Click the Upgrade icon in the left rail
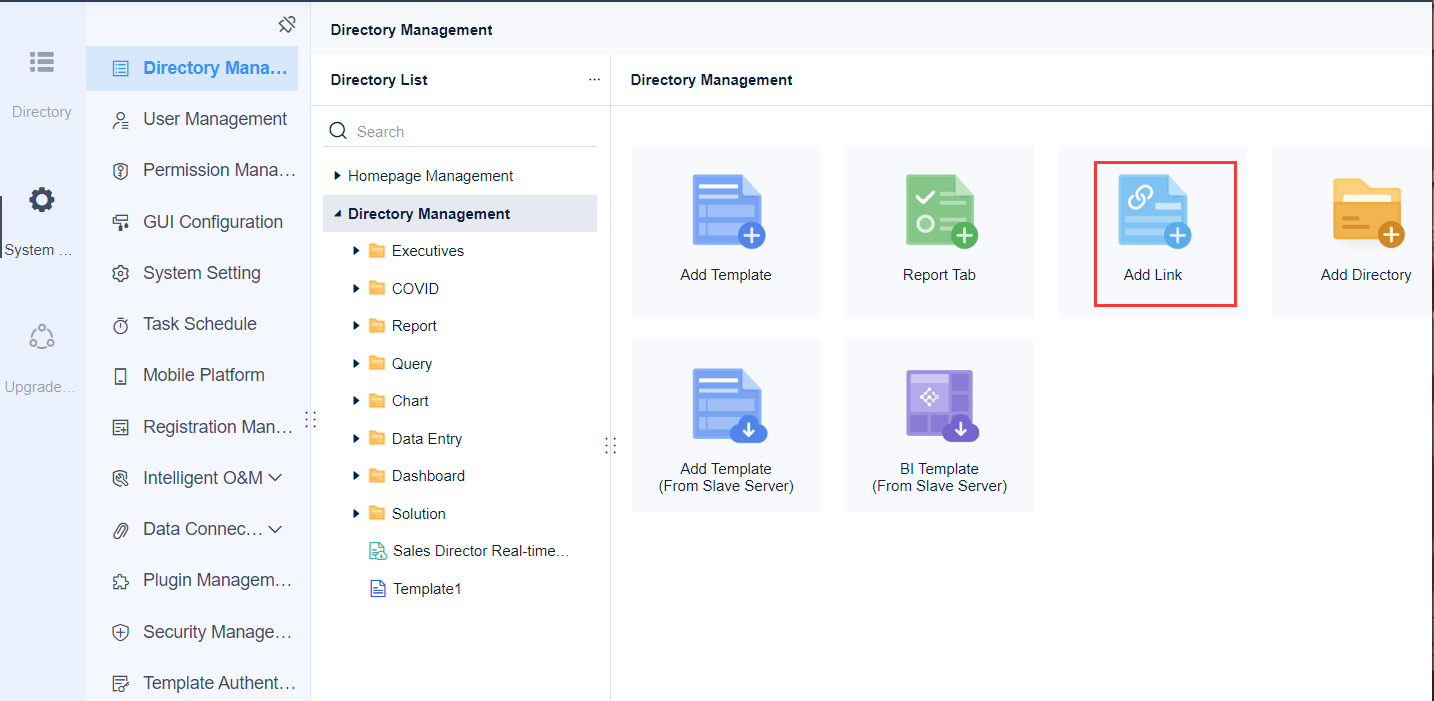The height and width of the screenshot is (701, 1434). point(41,336)
